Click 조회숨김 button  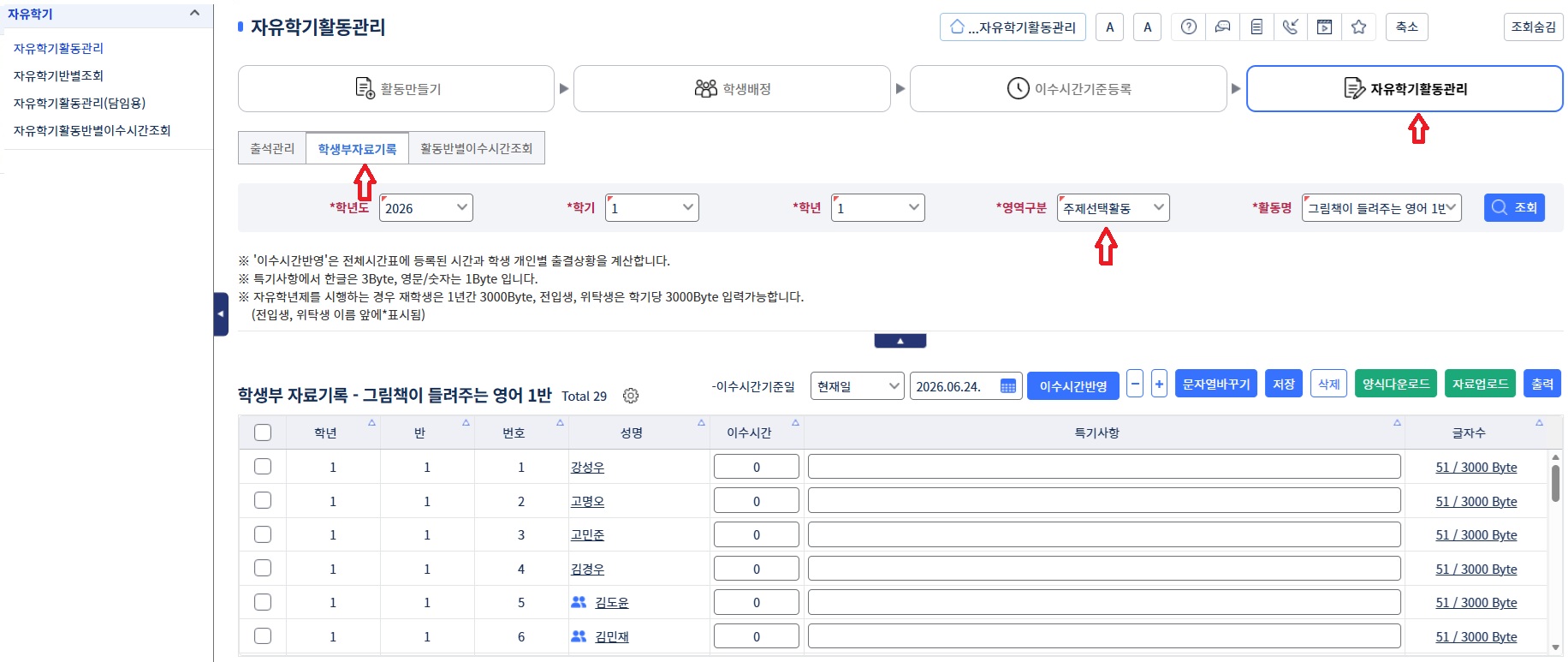tap(1533, 27)
